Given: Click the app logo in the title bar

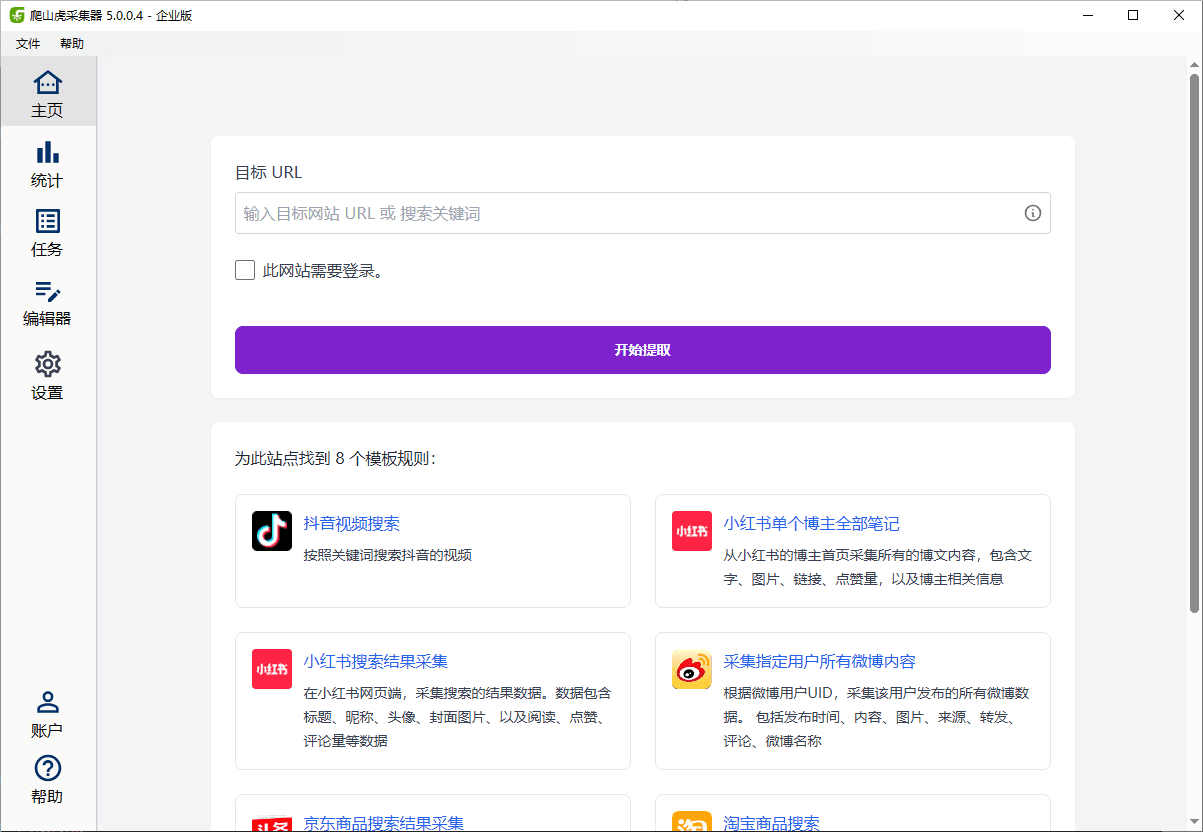Looking at the screenshot, I should point(17,15).
